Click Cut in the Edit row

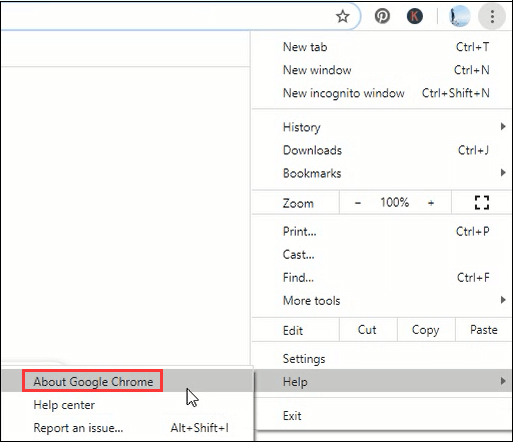coord(368,330)
